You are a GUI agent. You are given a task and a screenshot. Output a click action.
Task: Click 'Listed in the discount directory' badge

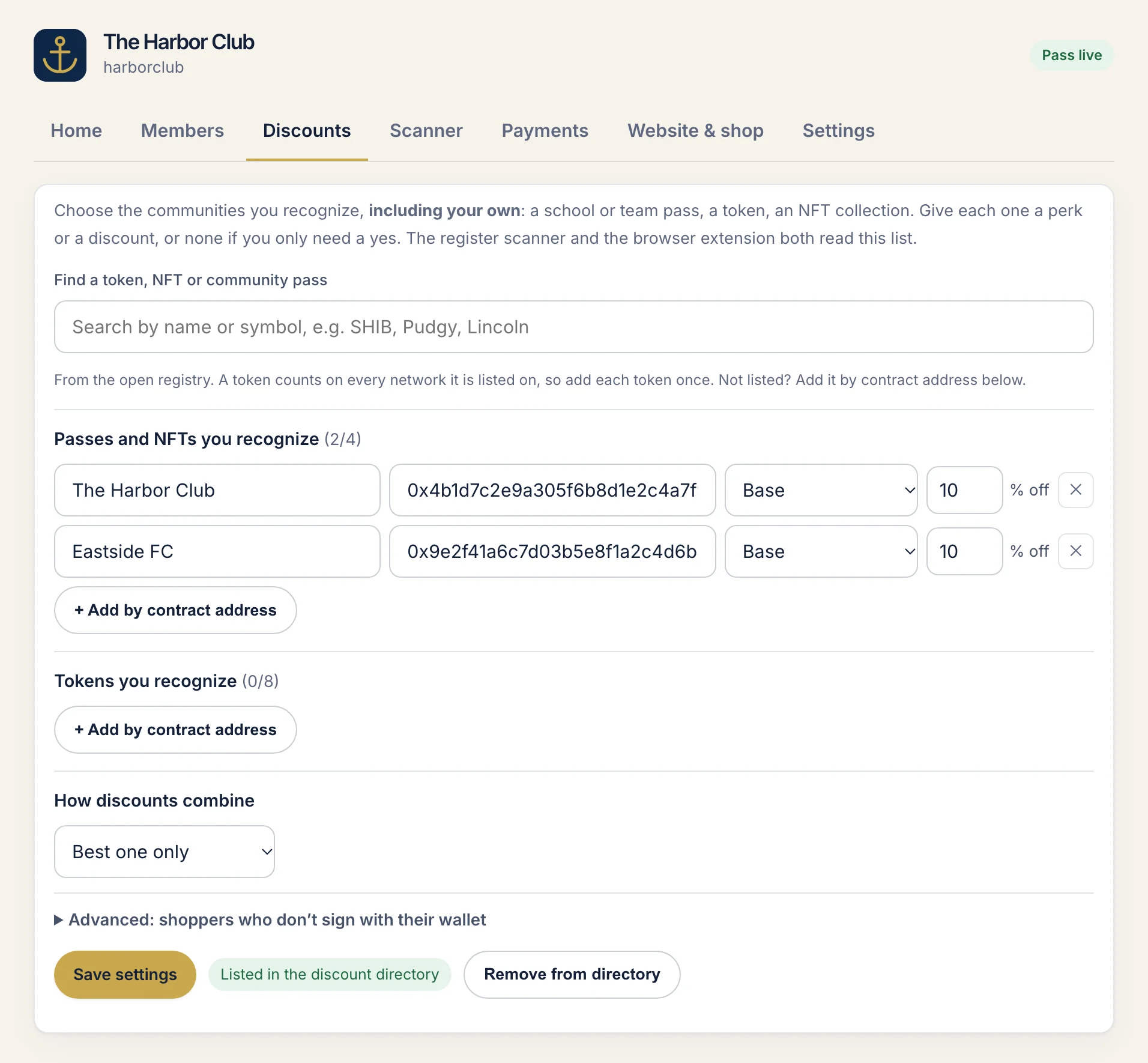click(330, 975)
